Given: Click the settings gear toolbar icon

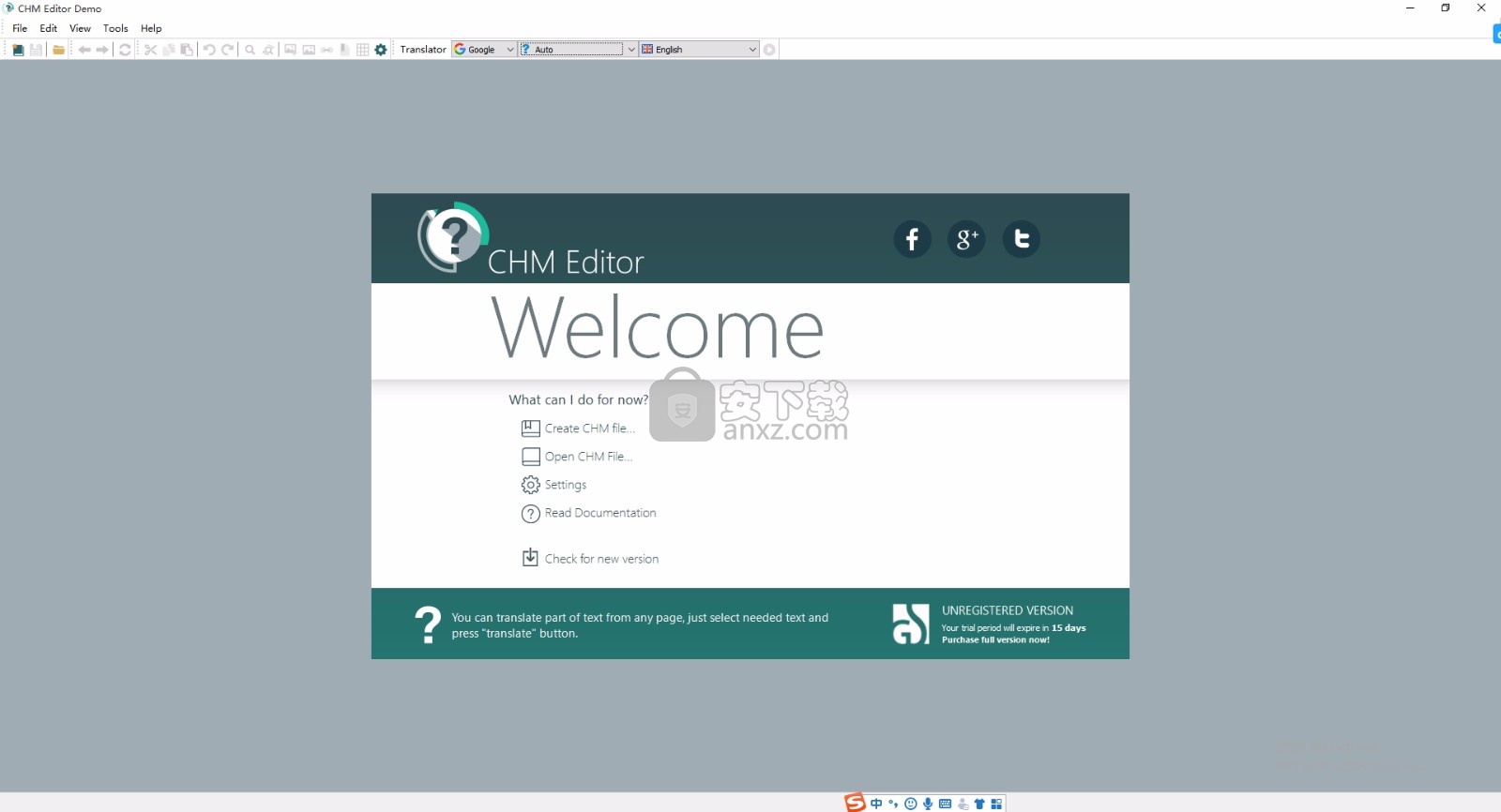Looking at the screenshot, I should pos(381,50).
